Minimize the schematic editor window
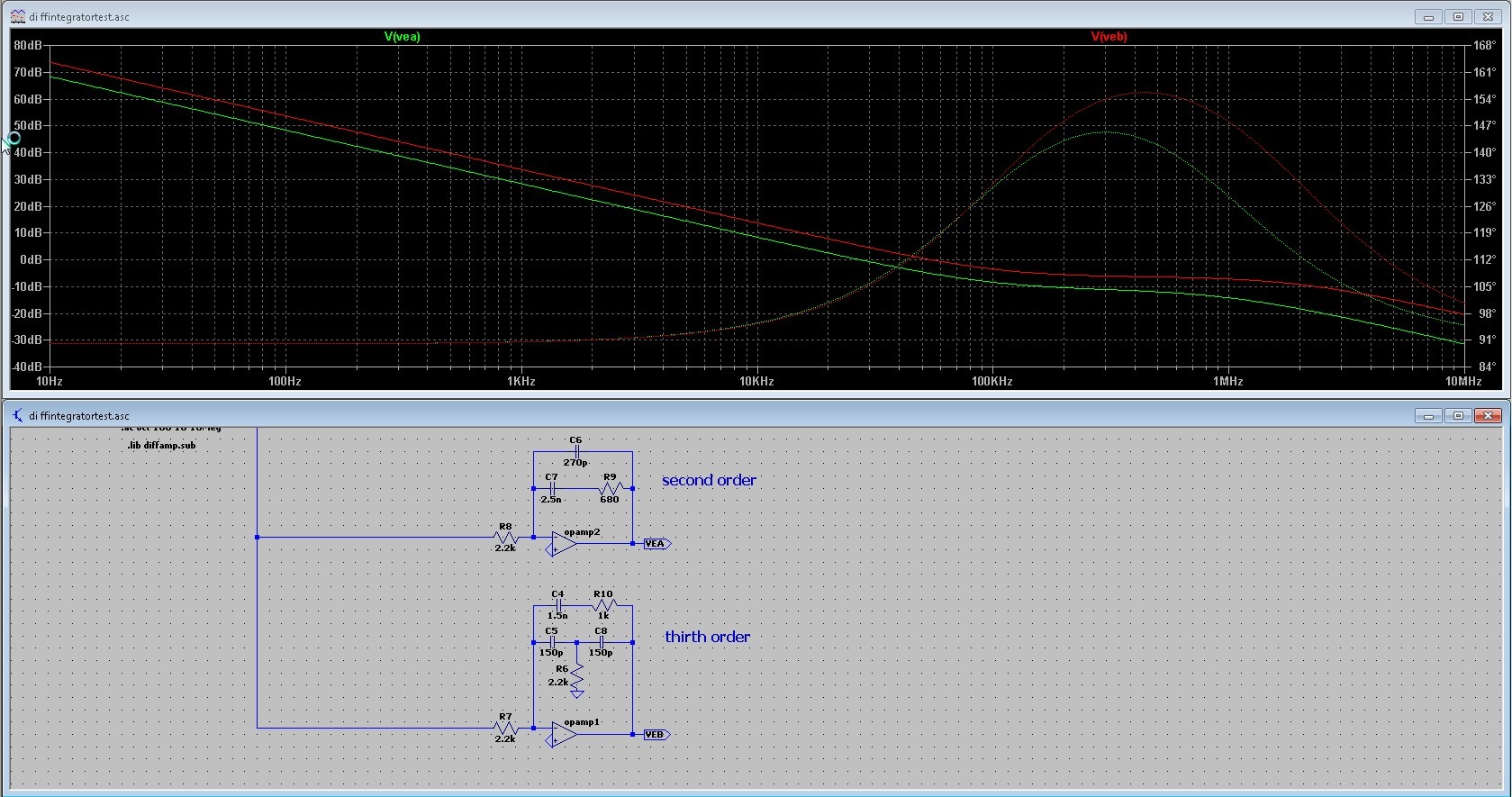Viewport: 1512px width, 797px height. point(1427,415)
